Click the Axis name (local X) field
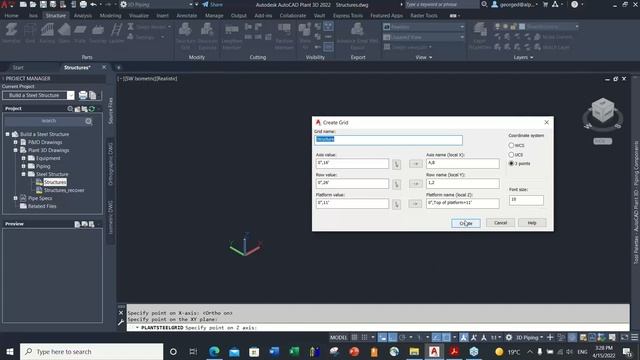Viewport: 640px width, 360px height. tap(462, 163)
